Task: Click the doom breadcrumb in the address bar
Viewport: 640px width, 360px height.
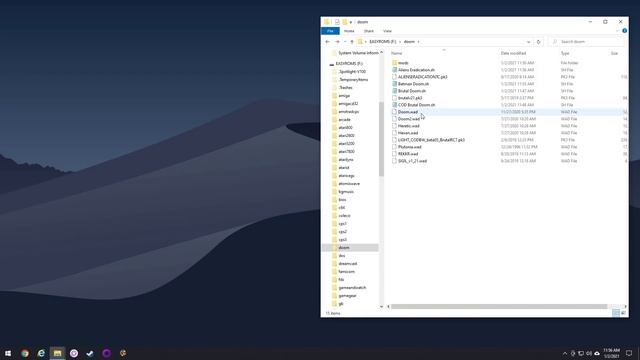Action: 409,42
